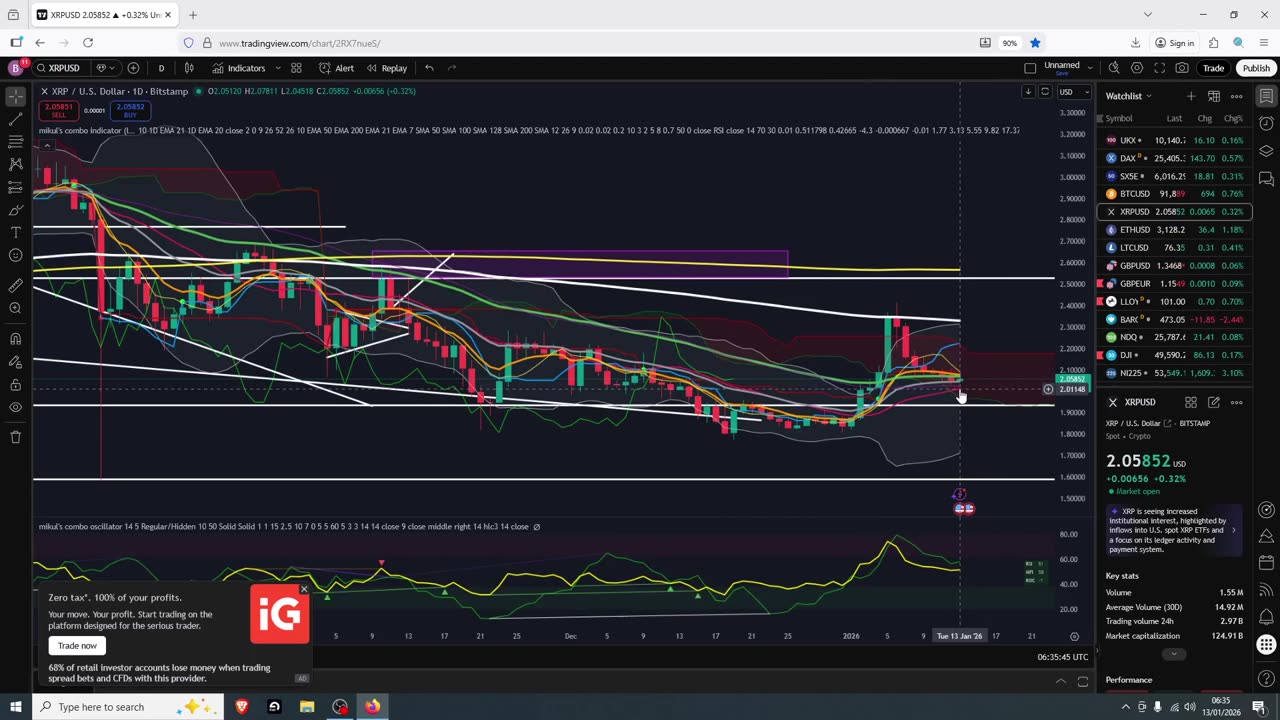Sort watchlist by the Symbol column

(1119, 118)
